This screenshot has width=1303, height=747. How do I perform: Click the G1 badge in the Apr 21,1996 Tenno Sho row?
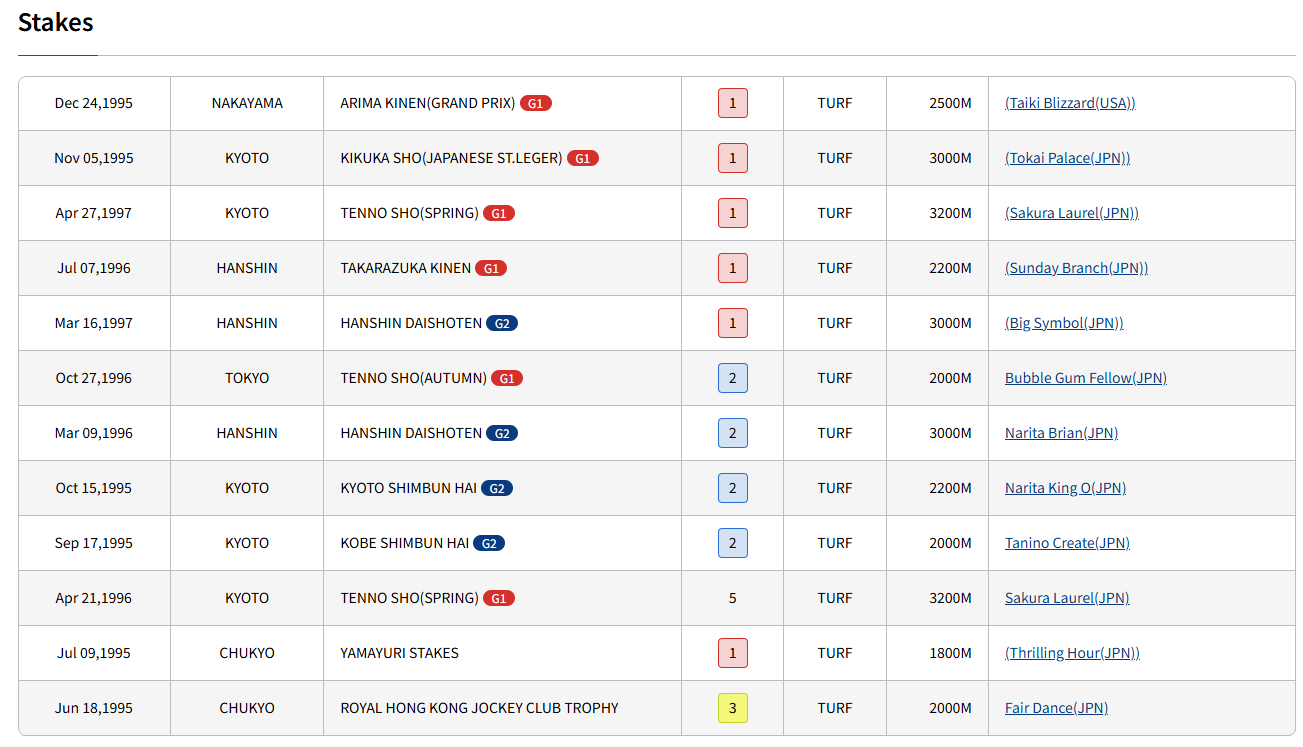pos(499,598)
